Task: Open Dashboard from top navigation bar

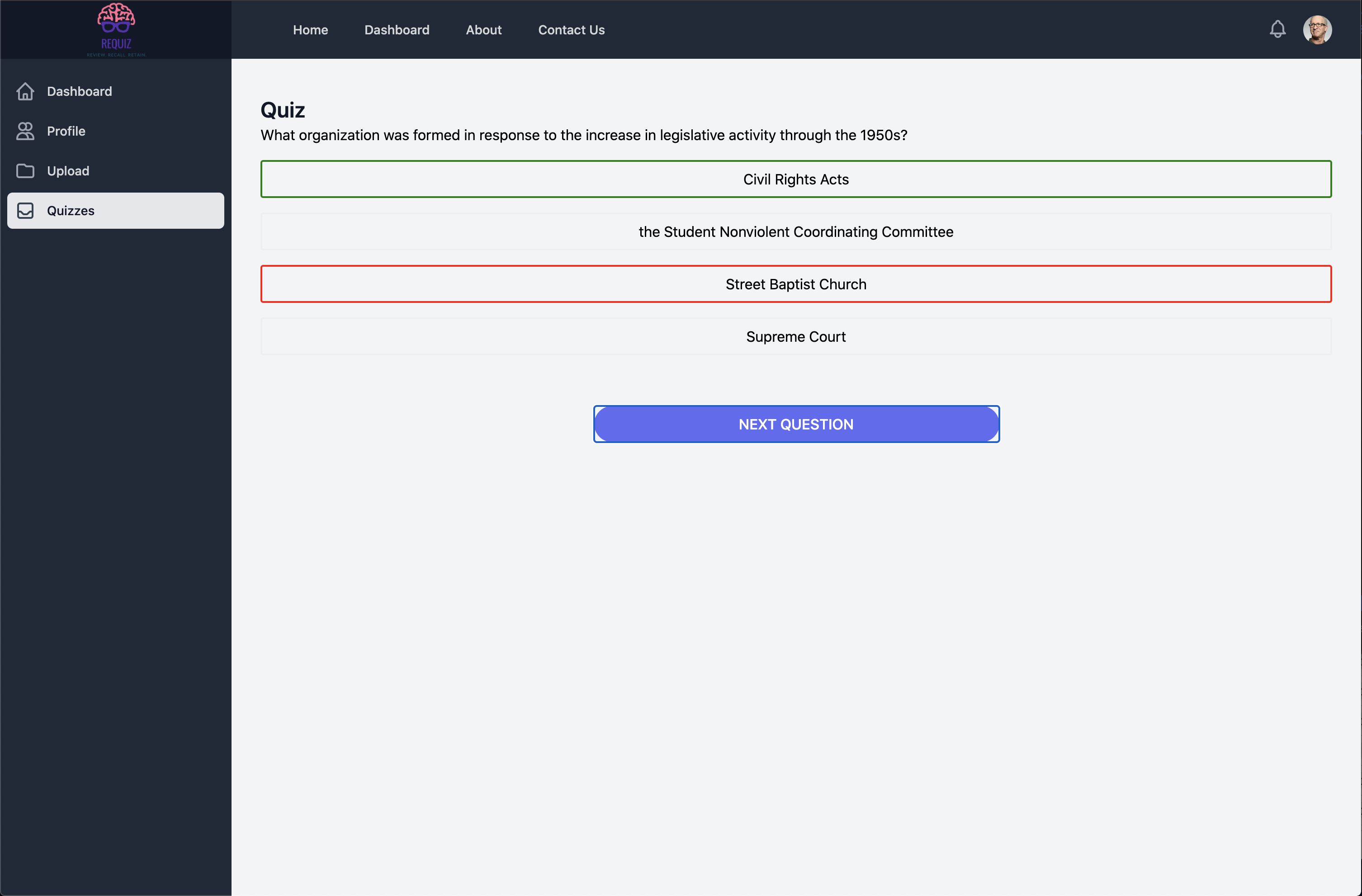Action: [397, 30]
